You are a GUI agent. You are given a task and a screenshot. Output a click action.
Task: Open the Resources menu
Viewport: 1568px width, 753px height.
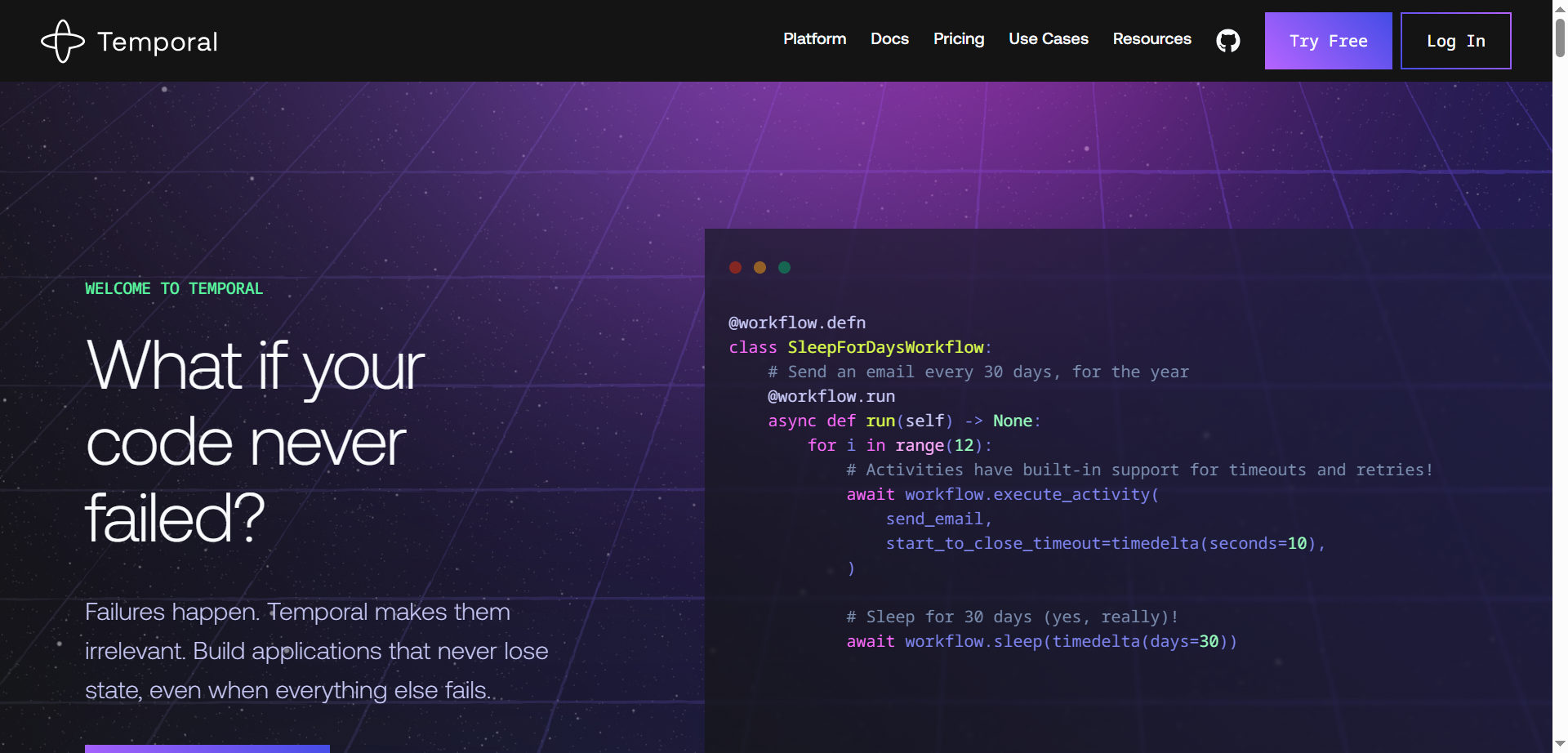(1152, 38)
